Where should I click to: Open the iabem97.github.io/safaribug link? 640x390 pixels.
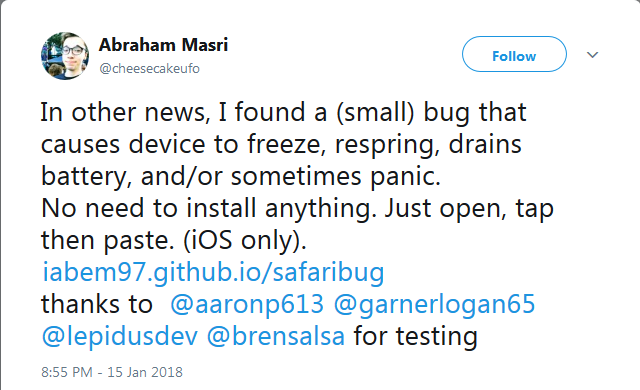213,273
